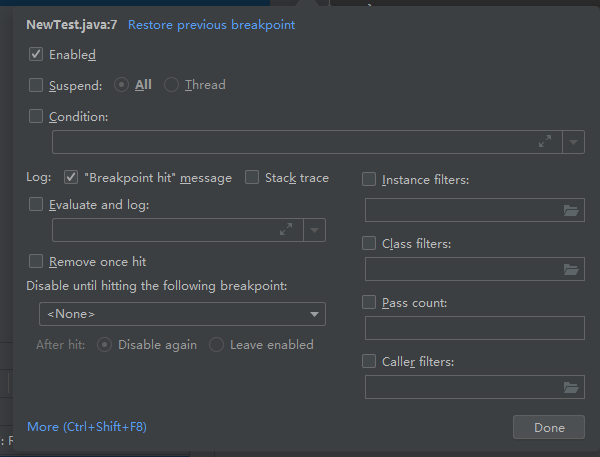Browse Instance filters via folder icon
This screenshot has width=600, height=457.
[x=571, y=210]
